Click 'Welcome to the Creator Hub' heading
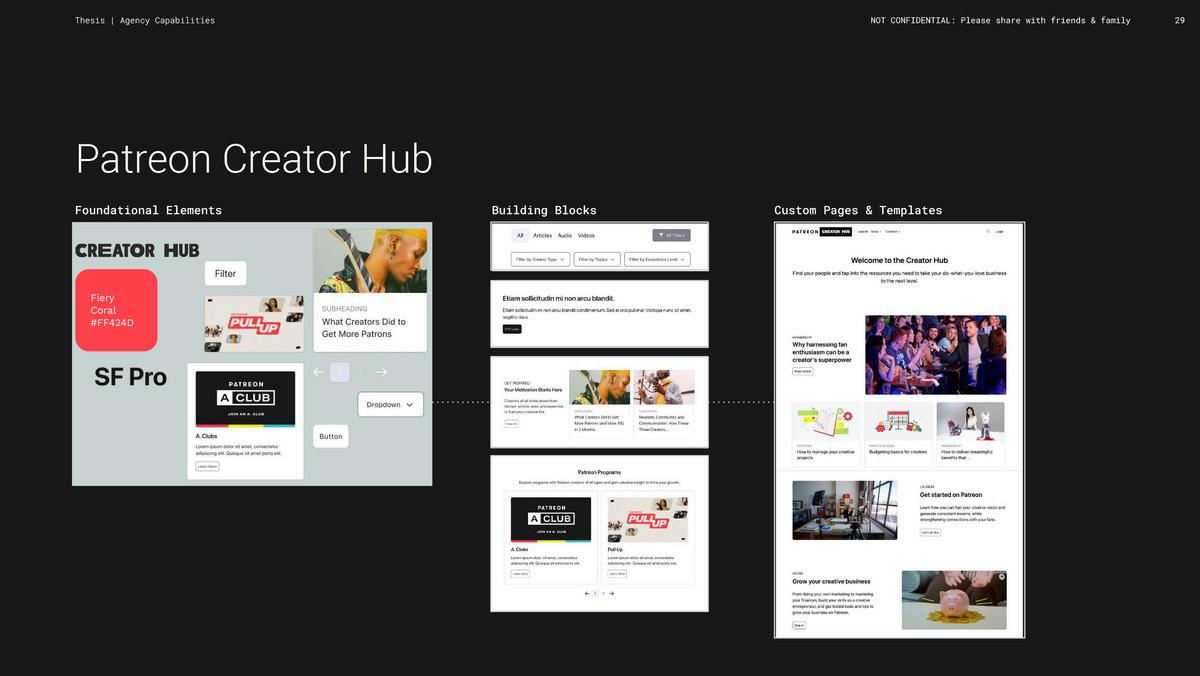This screenshot has width=1200, height=676. 899,260
